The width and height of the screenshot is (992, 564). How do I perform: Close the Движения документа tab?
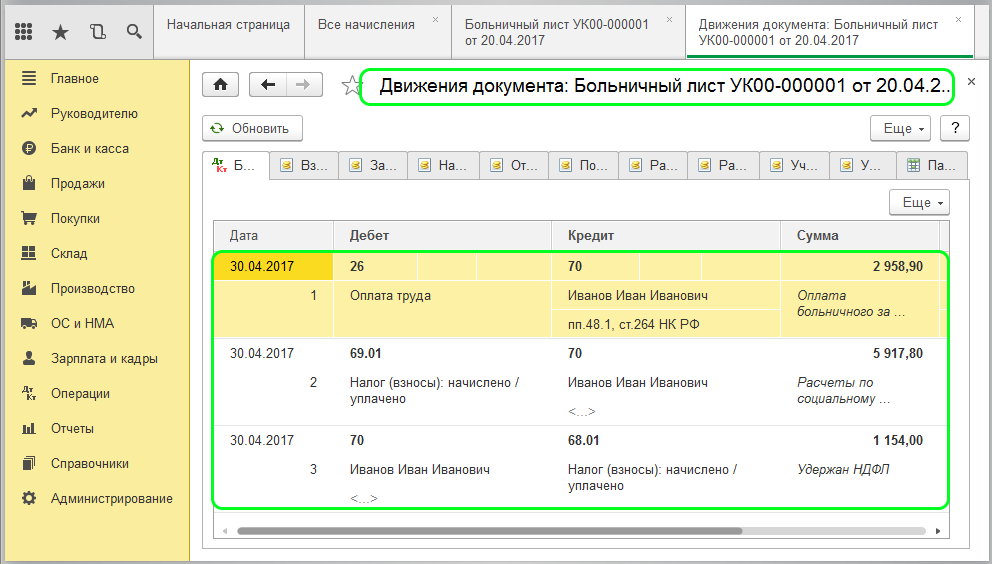point(959,19)
